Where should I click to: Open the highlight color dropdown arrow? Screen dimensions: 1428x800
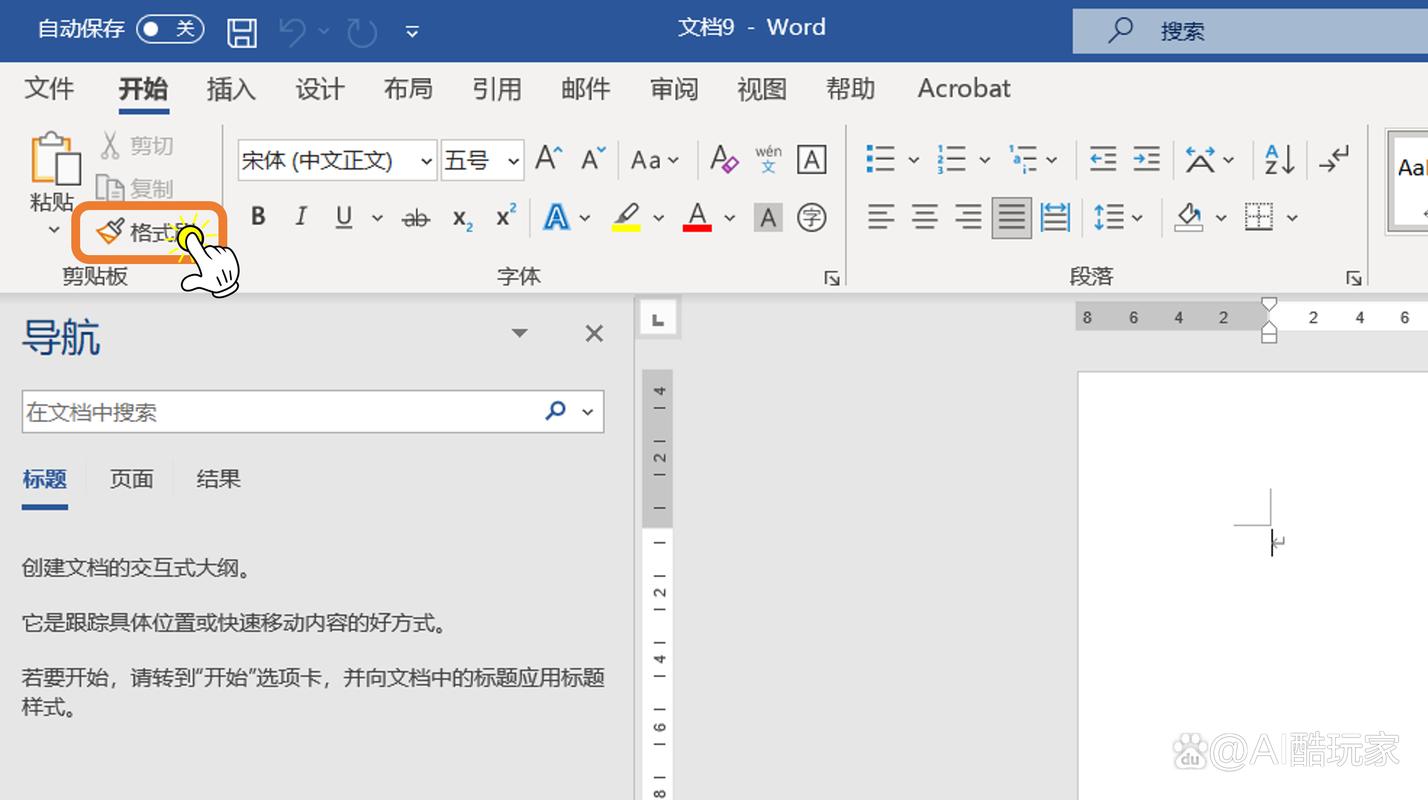coord(658,217)
